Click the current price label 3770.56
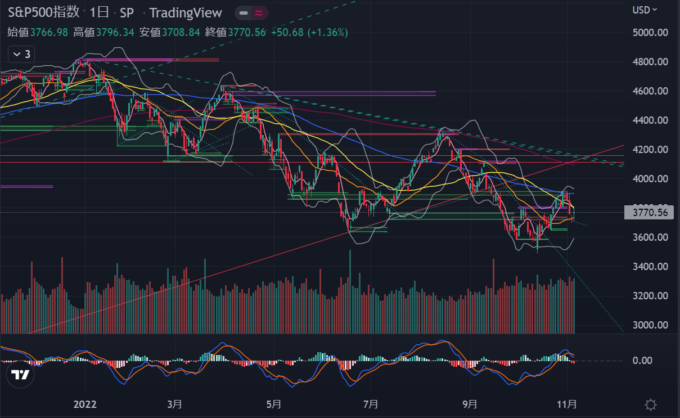 pos(650,212)
